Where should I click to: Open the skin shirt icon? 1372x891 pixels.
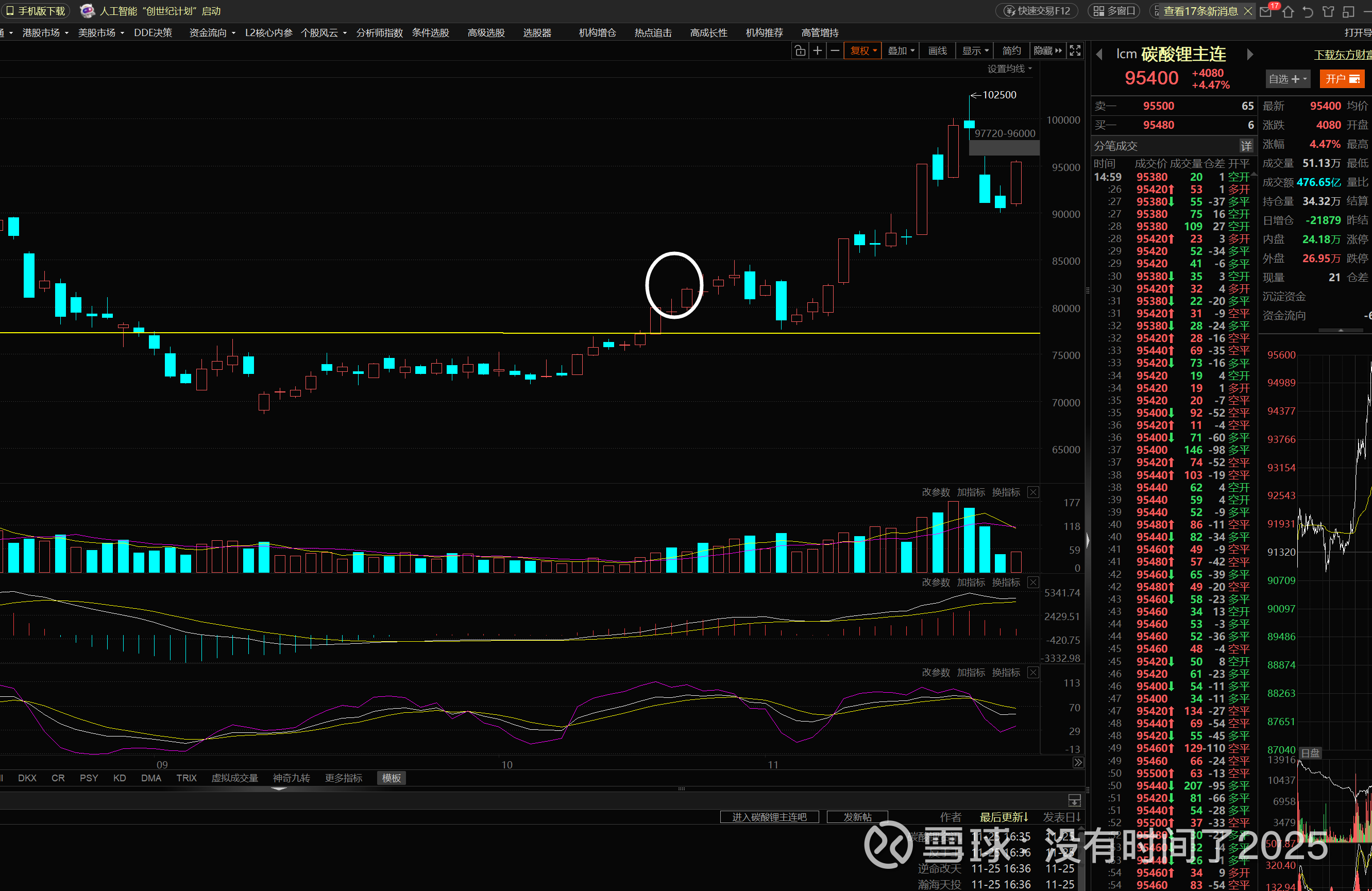click(x=1328, y=11)
